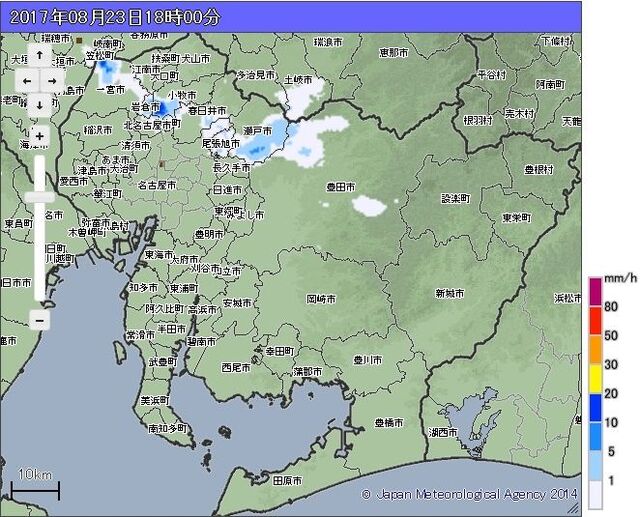Click the 瑞浪市 label on the map
640x517 pixels.
[328, 42]
